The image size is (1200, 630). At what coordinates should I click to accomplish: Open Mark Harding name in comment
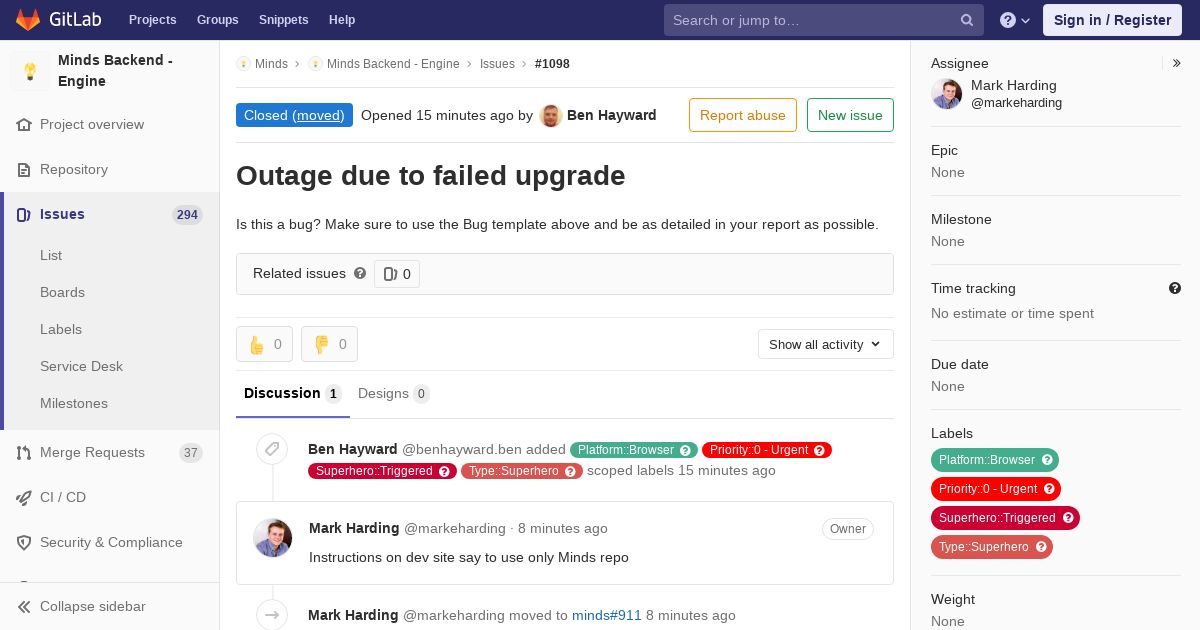[354, 528]
